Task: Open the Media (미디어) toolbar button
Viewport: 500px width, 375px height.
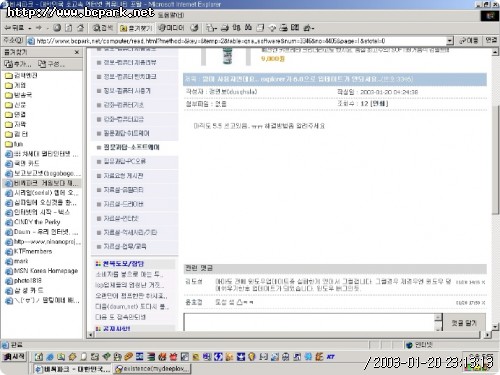Action: point(171,28)
